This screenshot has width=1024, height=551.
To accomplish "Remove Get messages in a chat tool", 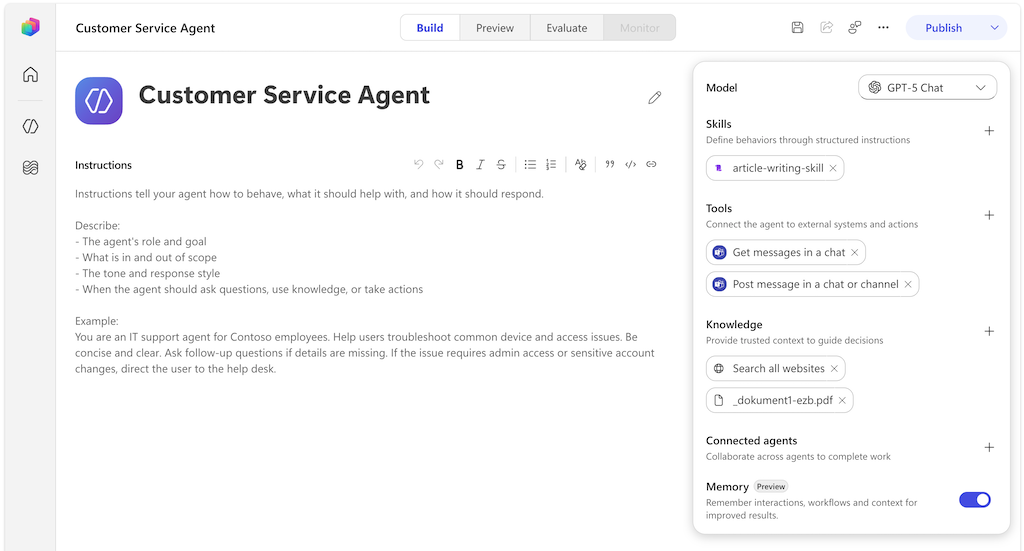I will click(854, 253).
